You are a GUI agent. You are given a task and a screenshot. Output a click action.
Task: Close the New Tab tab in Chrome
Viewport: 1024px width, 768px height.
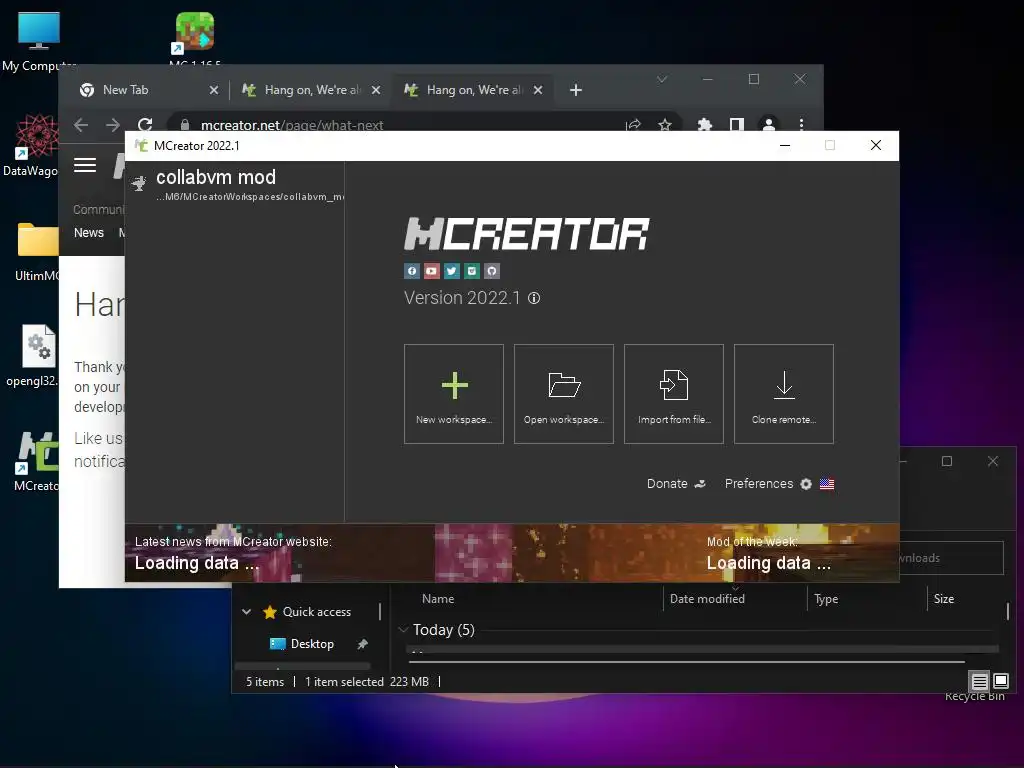(x=214, y=90)
